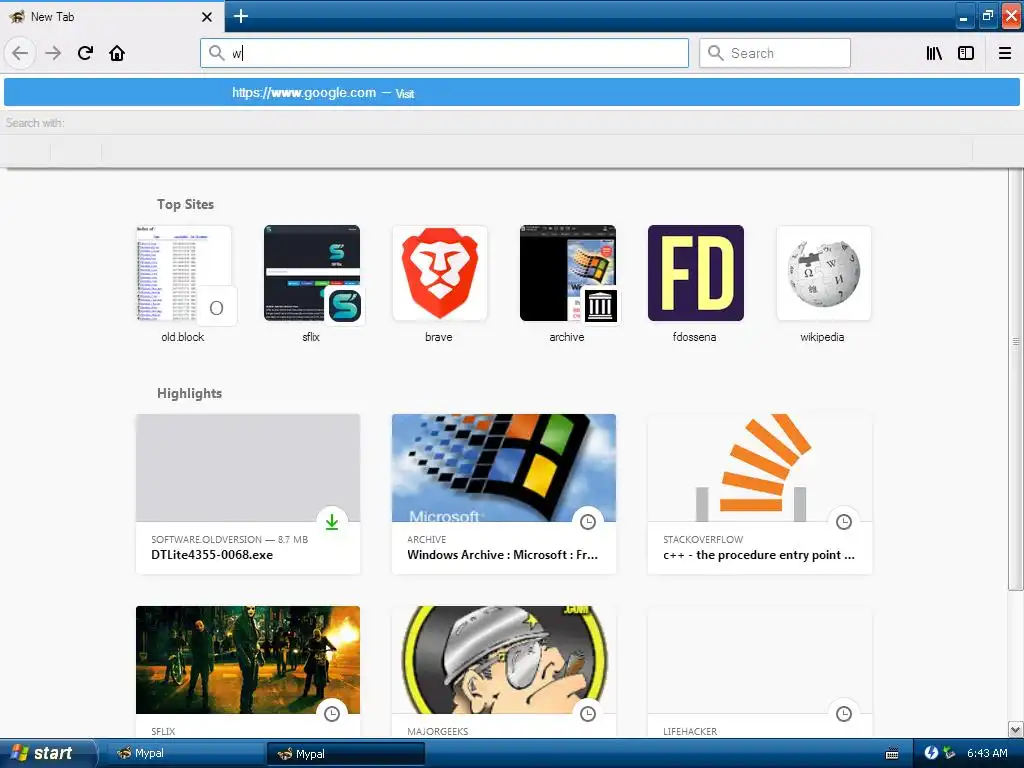Screen dimensions: 1024x768
Task: Switch to first Mypal taskbar button
Action: [187, 753]
